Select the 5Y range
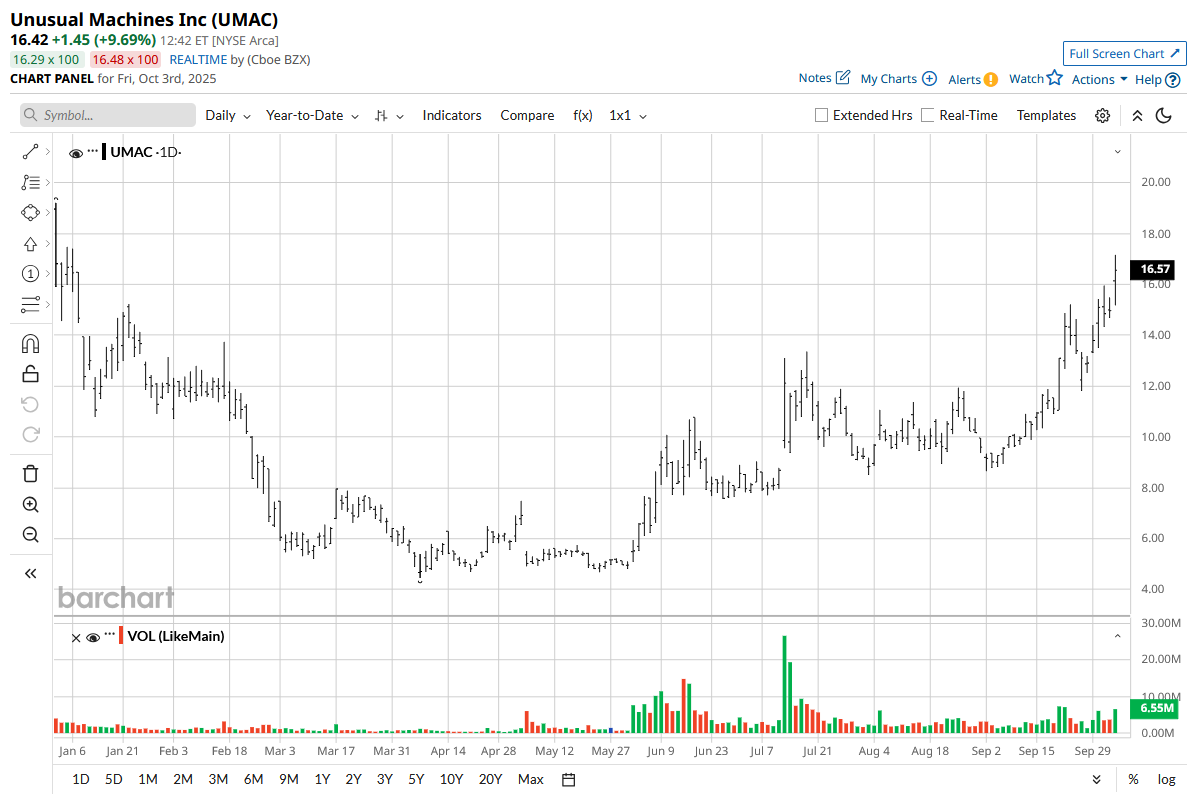 [416, 779]
